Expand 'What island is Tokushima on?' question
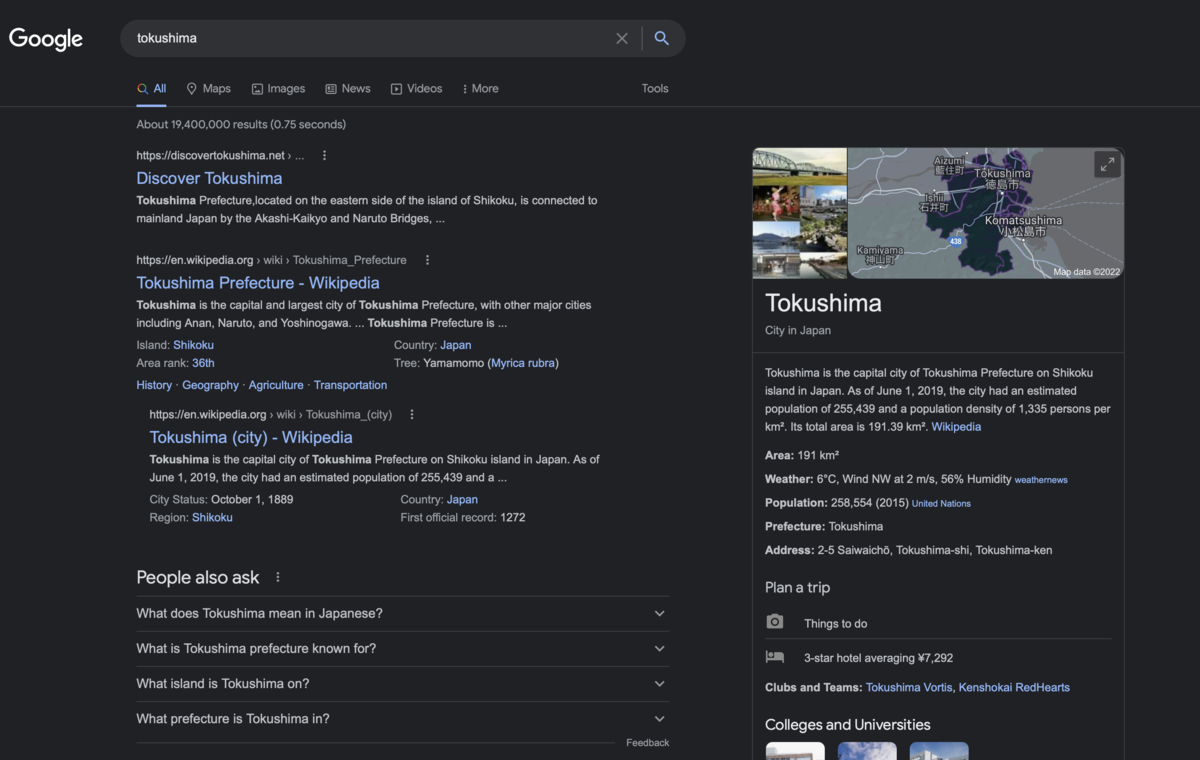 pyautogui.click(x=403, y=684)
